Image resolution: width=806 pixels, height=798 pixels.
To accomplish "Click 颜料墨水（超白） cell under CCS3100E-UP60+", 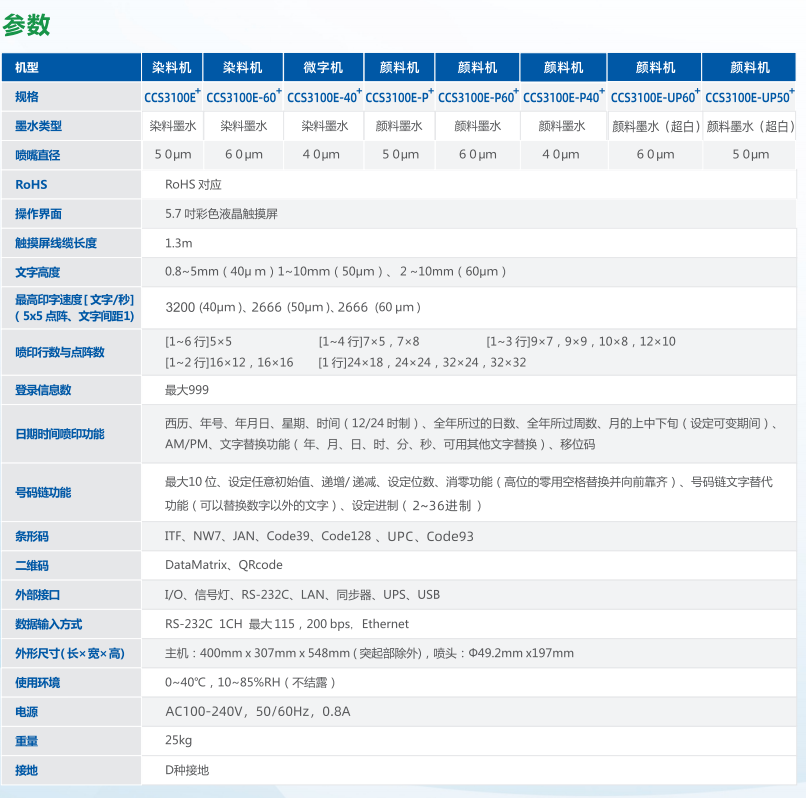I will (x=656, y=126).
